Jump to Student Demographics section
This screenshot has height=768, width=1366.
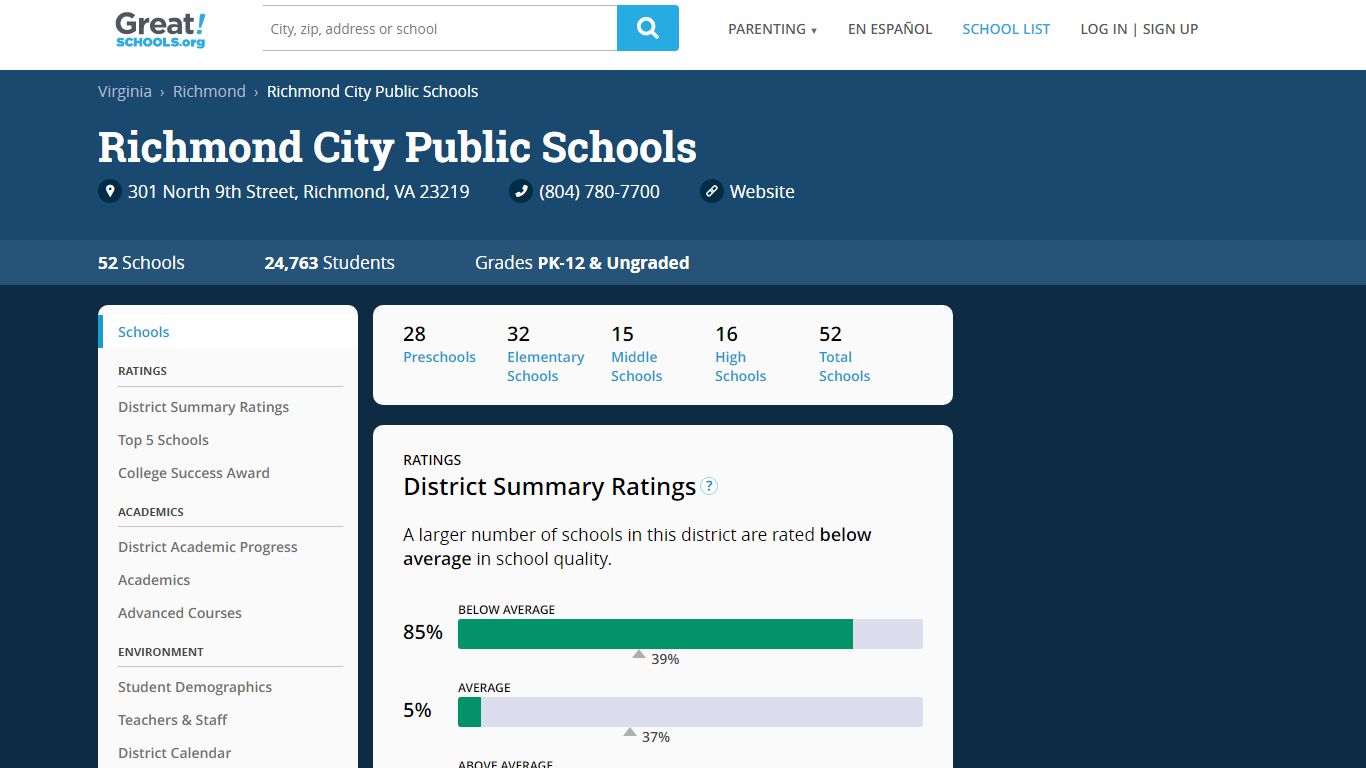[195, 687]
